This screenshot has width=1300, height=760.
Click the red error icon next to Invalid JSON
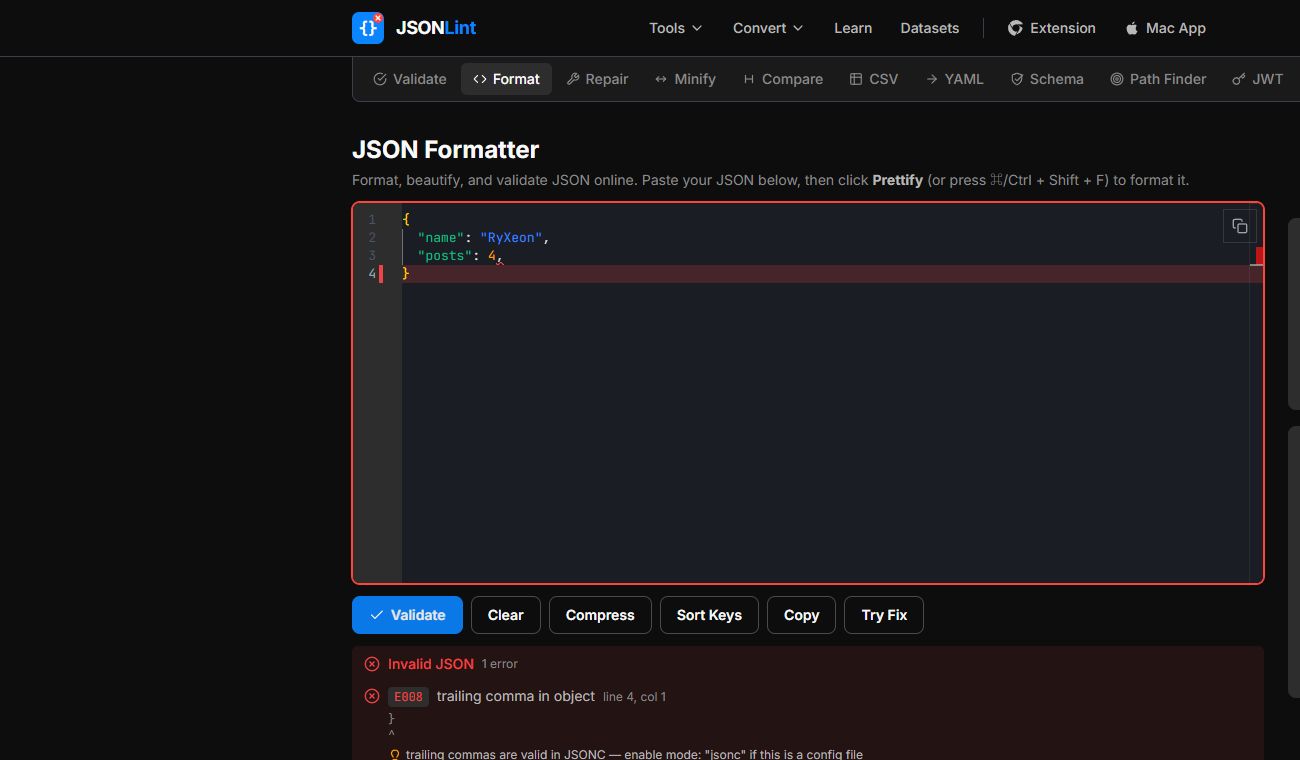372,664
